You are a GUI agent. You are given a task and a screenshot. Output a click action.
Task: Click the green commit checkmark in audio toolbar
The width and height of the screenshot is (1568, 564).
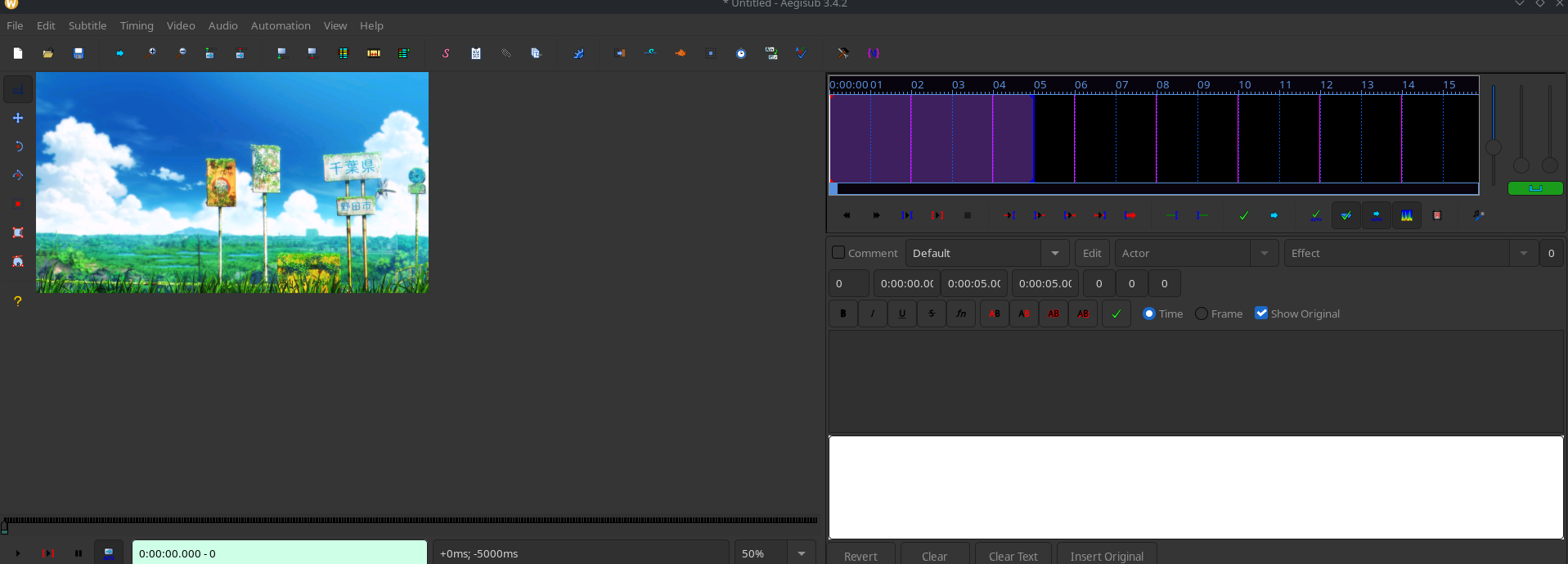(1243, 215)
